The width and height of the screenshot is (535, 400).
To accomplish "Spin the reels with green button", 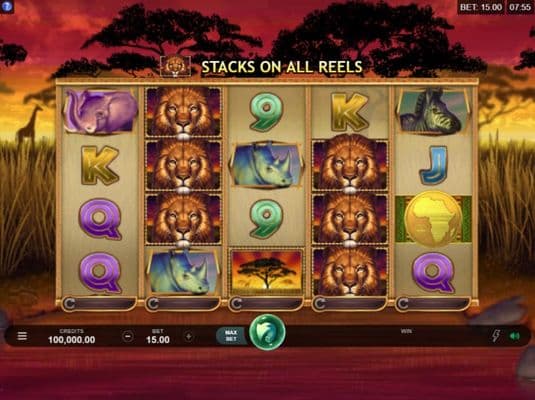I will pos(267,332).
